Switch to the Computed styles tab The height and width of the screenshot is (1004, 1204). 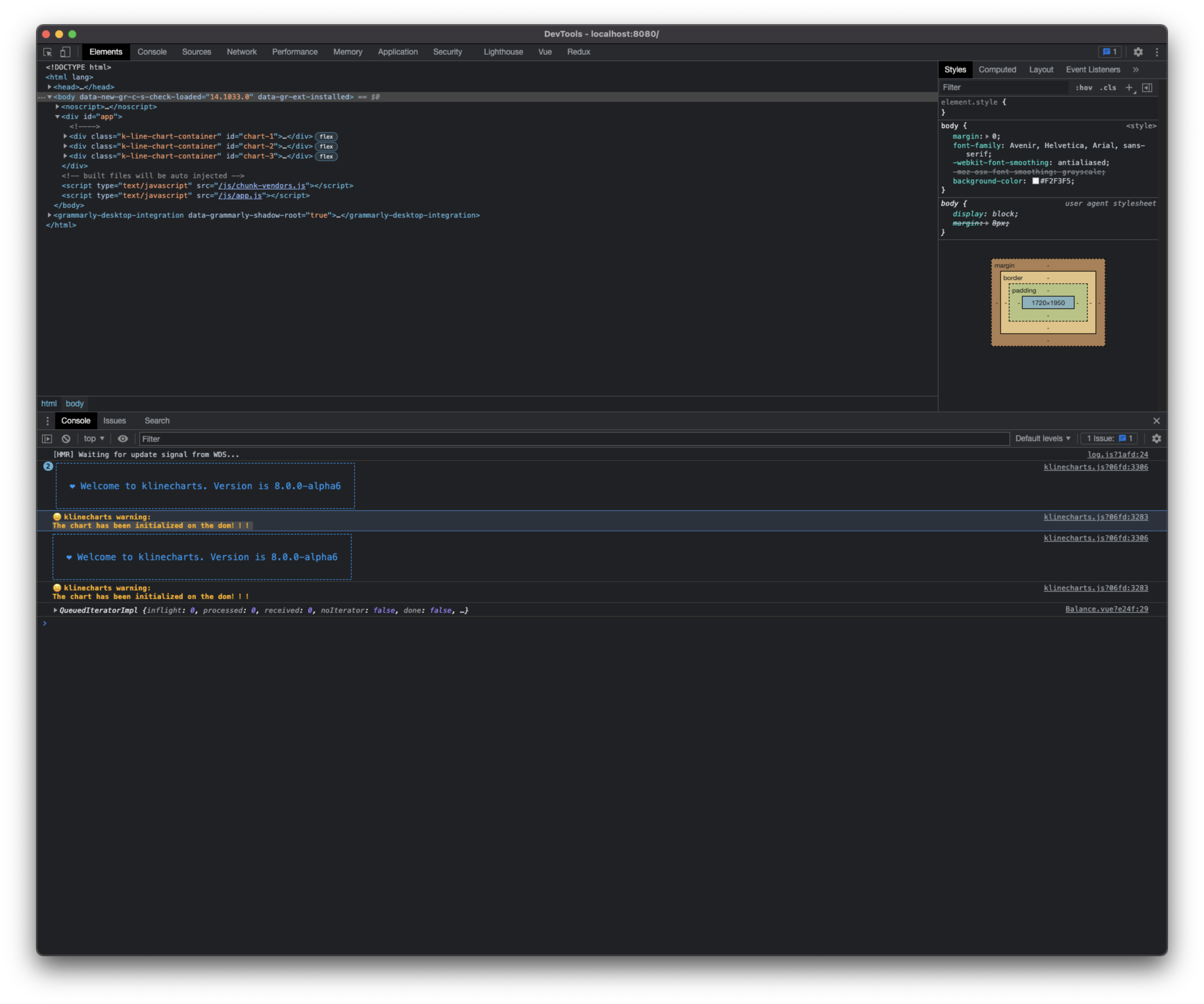coord(998,69)
